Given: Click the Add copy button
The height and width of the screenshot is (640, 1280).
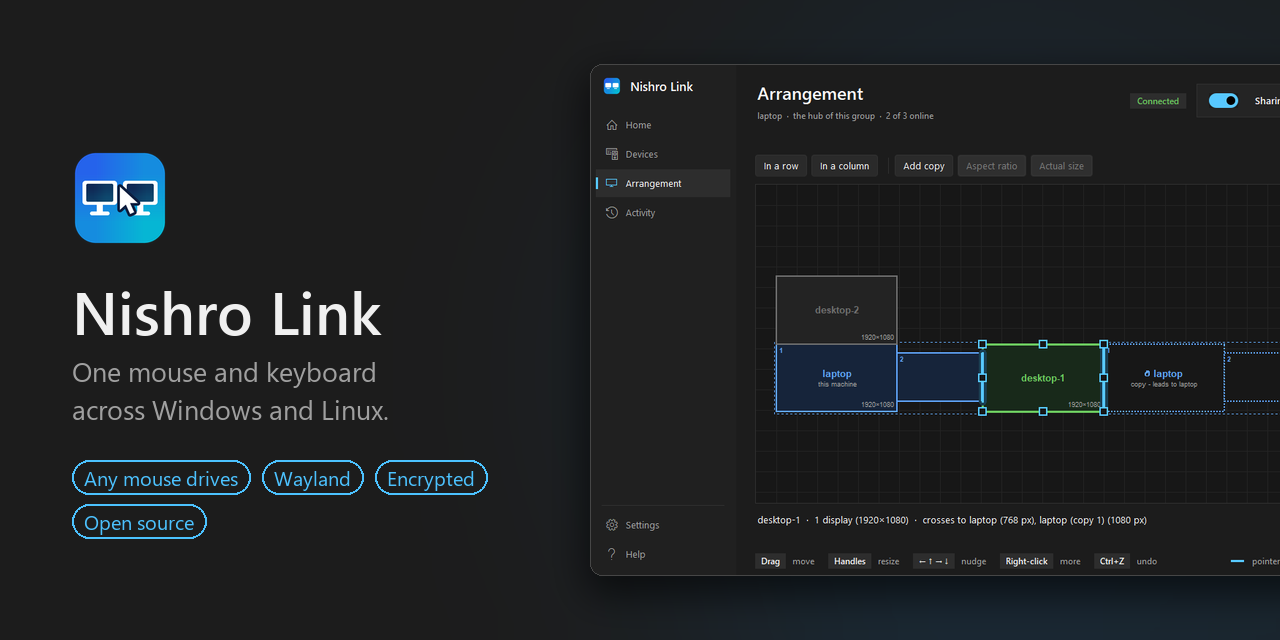Looking at the screenshot, I should click(x=924, y=166).
